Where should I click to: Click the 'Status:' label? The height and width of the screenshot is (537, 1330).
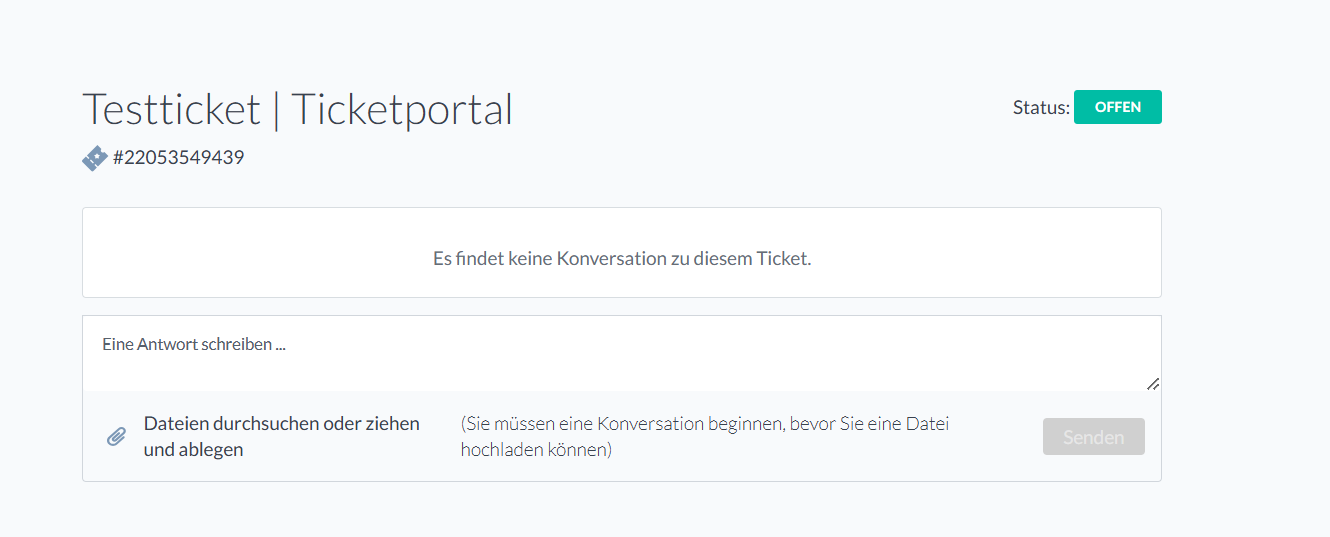[1040, 108]
